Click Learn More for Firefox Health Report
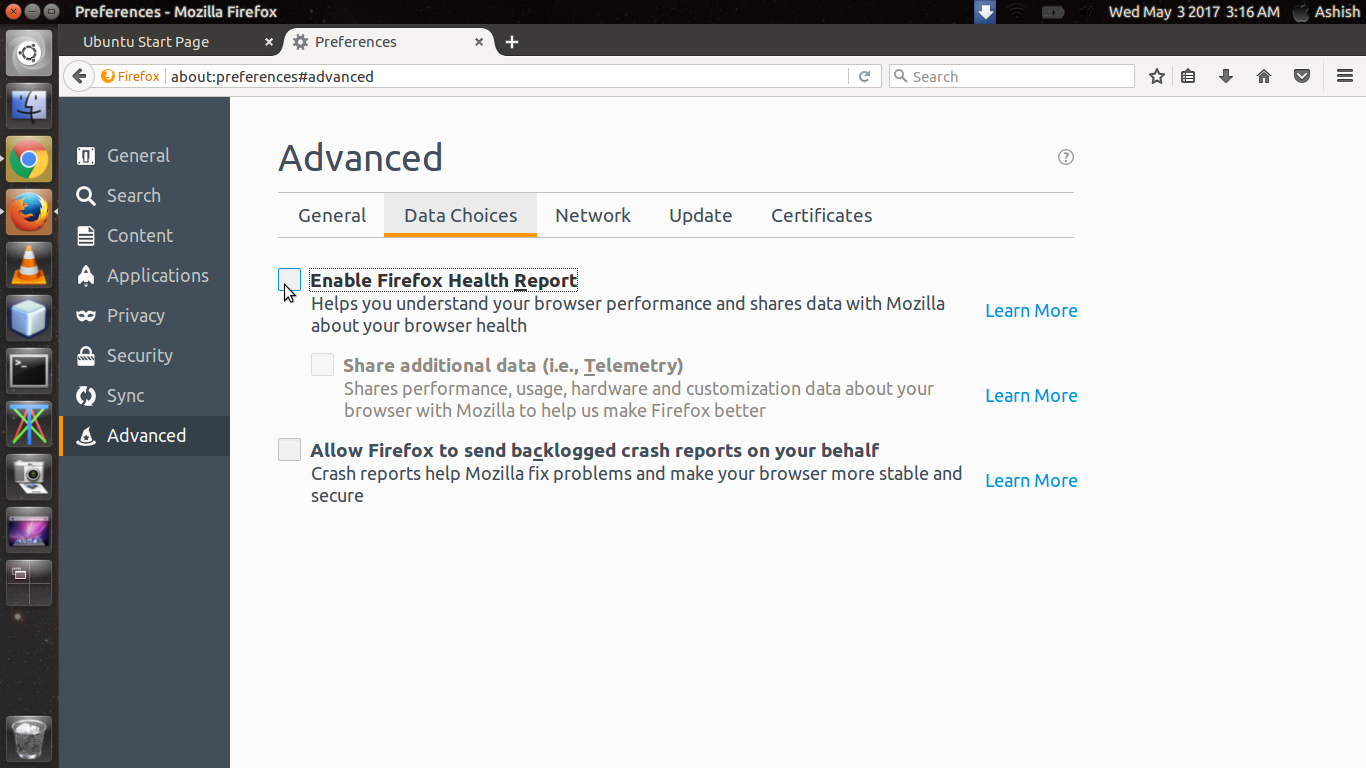Screen dimensions: 1366x768 (1031, 311)
